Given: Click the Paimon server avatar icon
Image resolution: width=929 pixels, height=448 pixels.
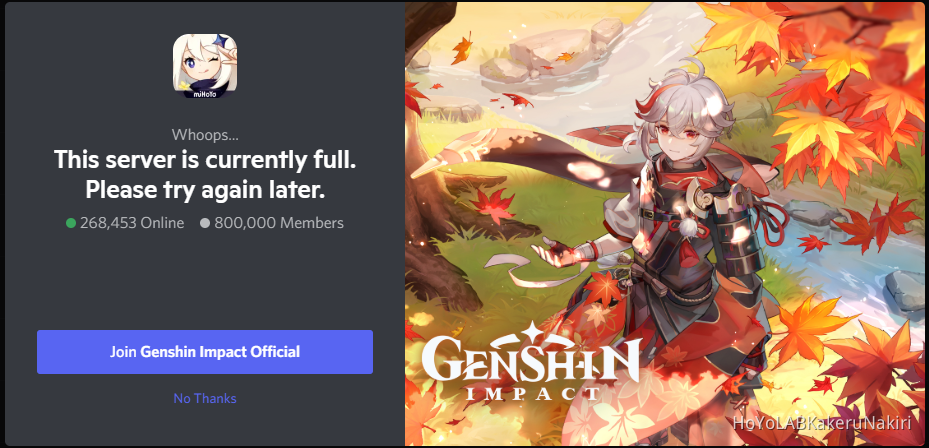Looking at the screenshot, I should pyautogui.click(x=205, y=65).
